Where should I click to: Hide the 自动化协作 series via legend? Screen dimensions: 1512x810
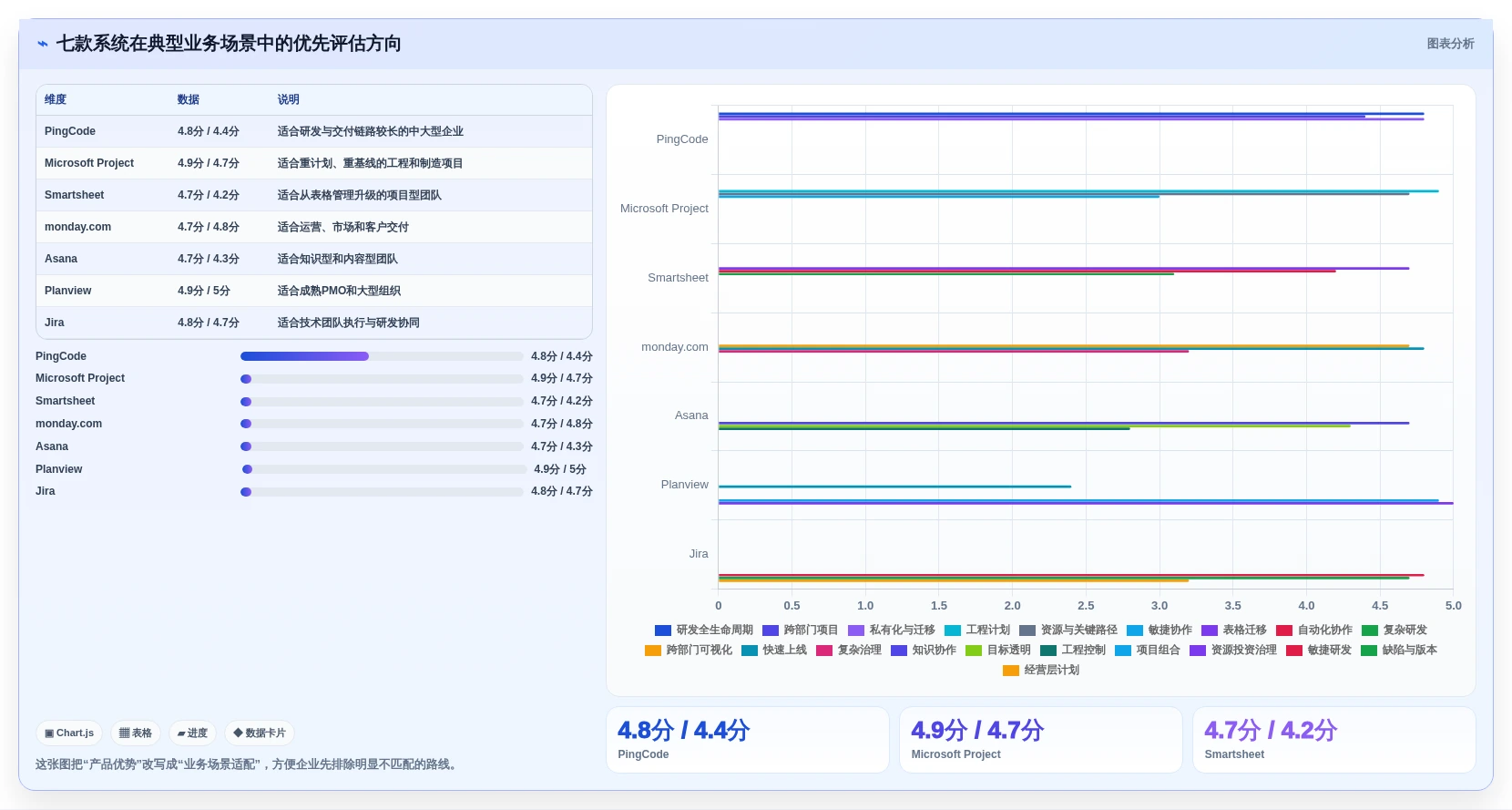[x=1314, y=630]
